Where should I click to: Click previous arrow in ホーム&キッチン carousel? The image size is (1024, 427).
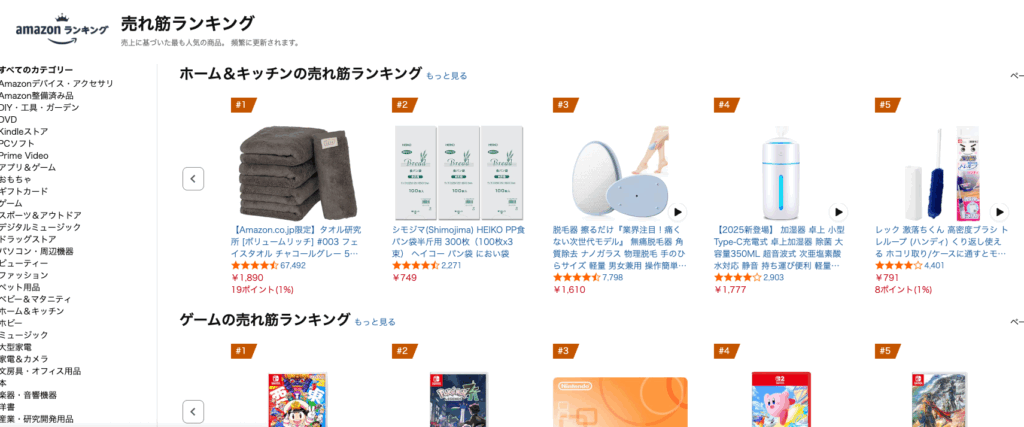pyautogui.click(x=193, y=178)
